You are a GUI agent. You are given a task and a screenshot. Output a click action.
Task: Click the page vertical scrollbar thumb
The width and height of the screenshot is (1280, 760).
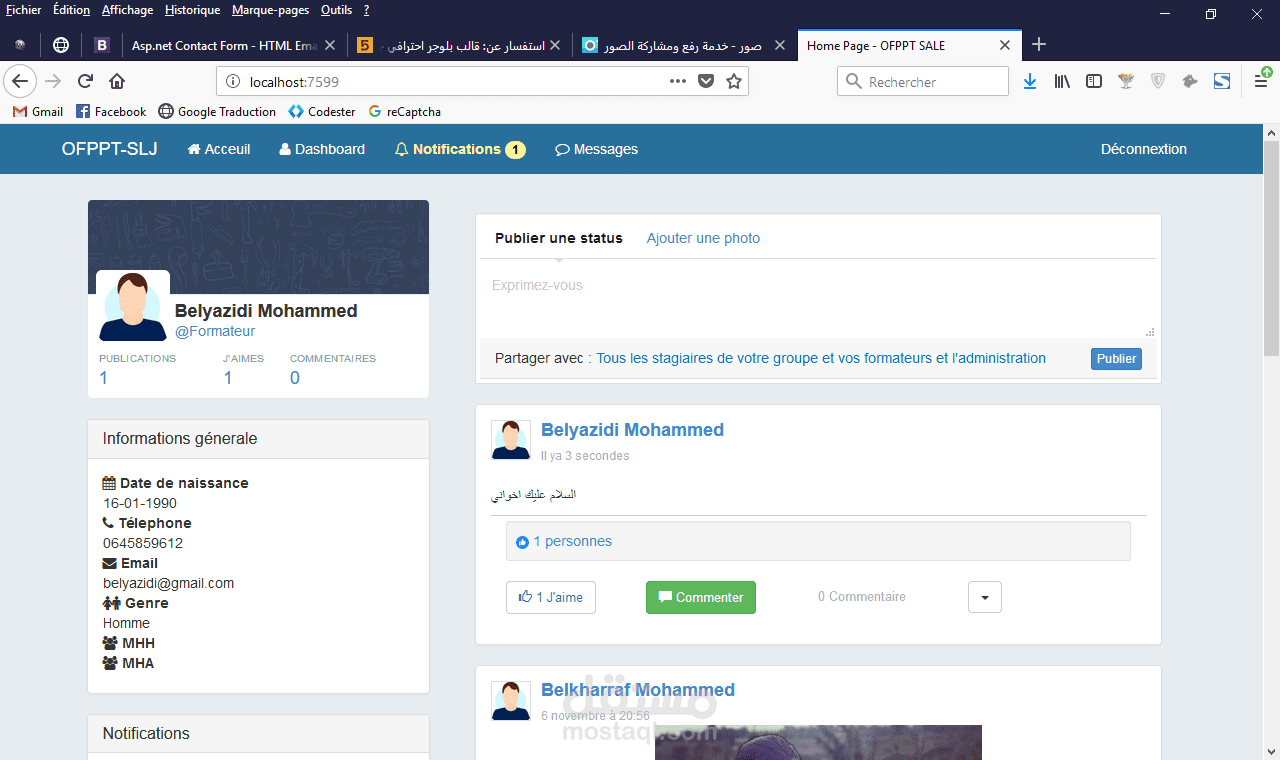(x=1271, y=248)
